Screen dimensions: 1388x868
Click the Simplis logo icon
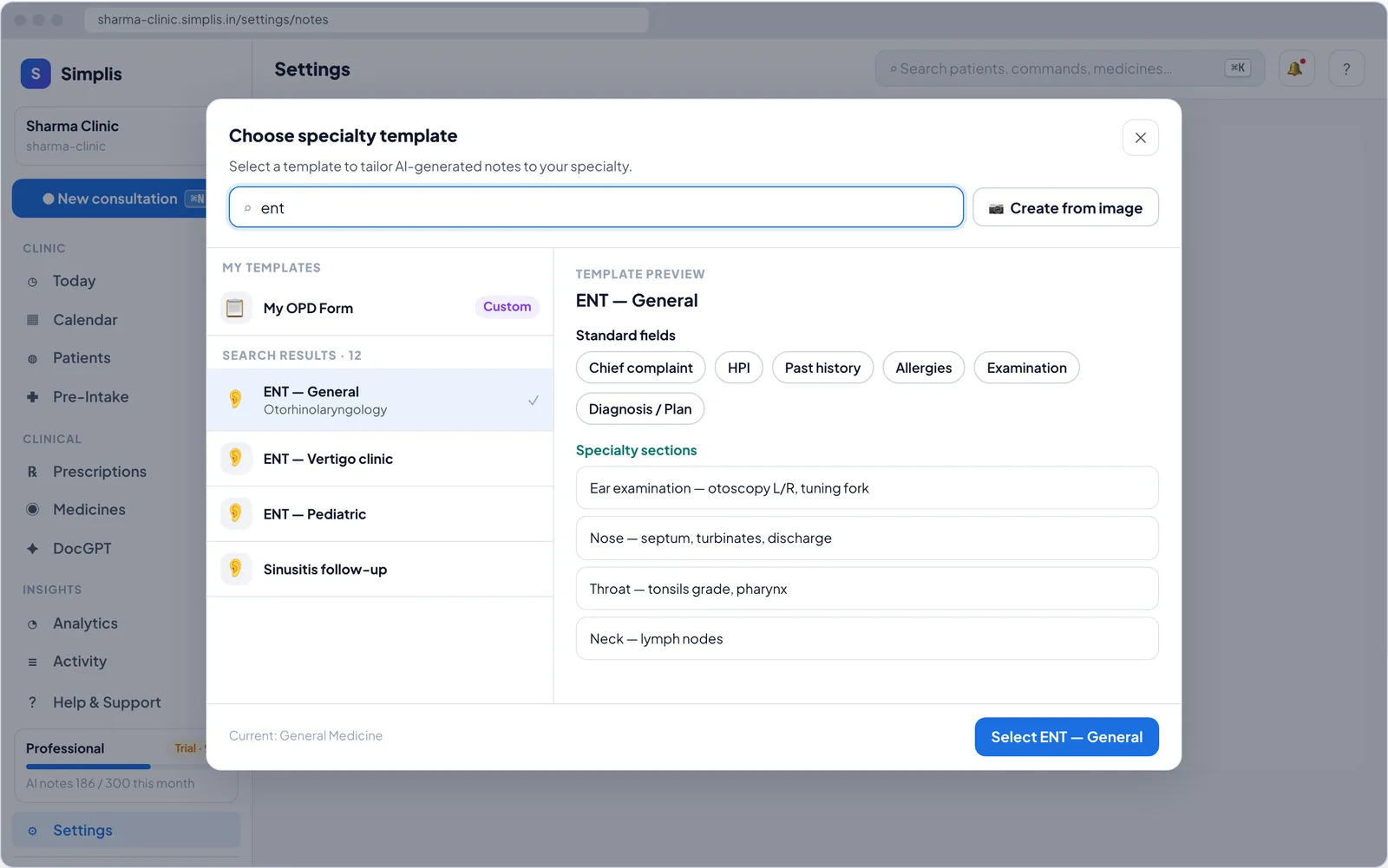(36, 74)
